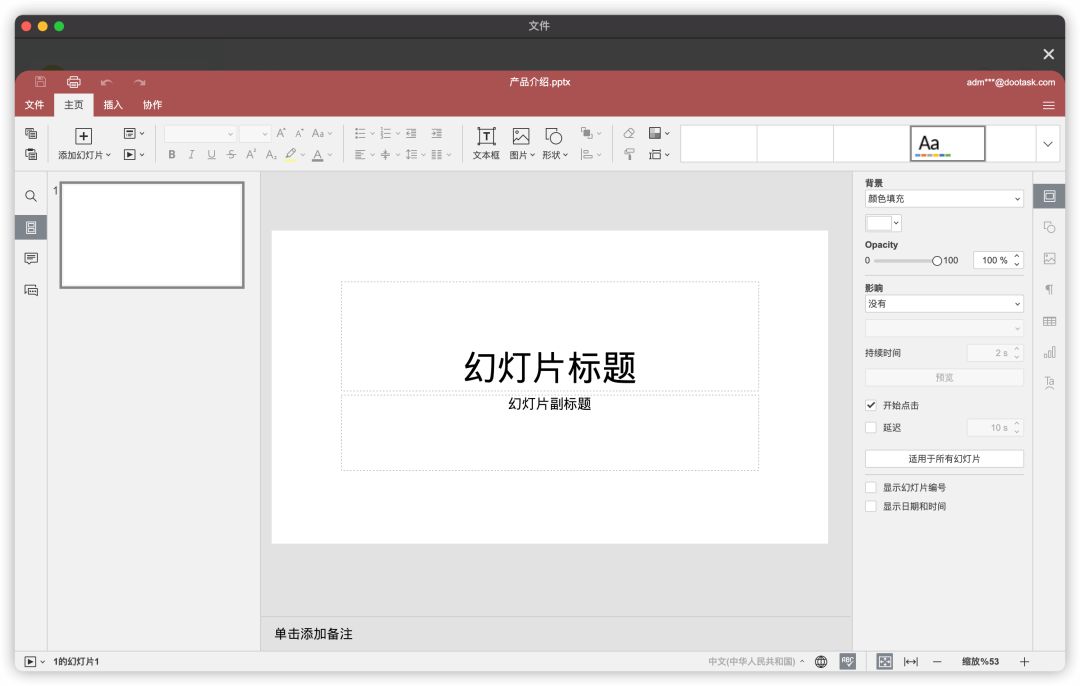
Task: Decrease indent in paragraph tools
Action: pos(411,134)
